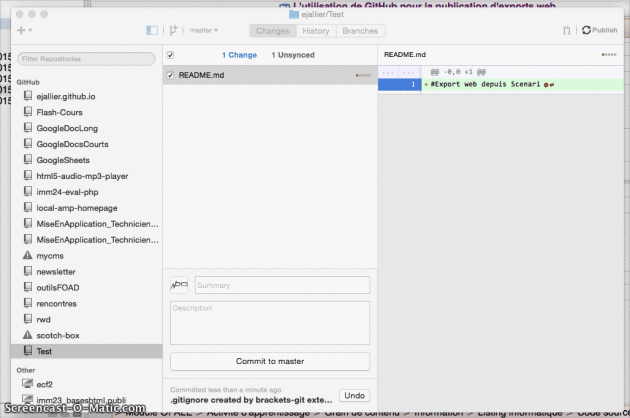Uncheck the README.md file checkbox

(x=170, y=75)
